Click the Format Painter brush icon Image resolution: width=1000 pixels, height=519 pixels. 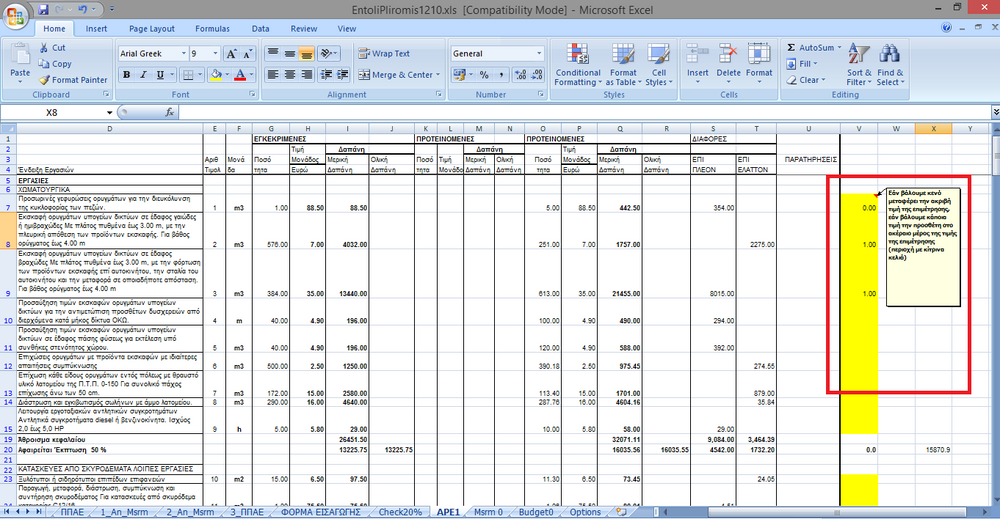pyautogui.click(x=45, y=80)
